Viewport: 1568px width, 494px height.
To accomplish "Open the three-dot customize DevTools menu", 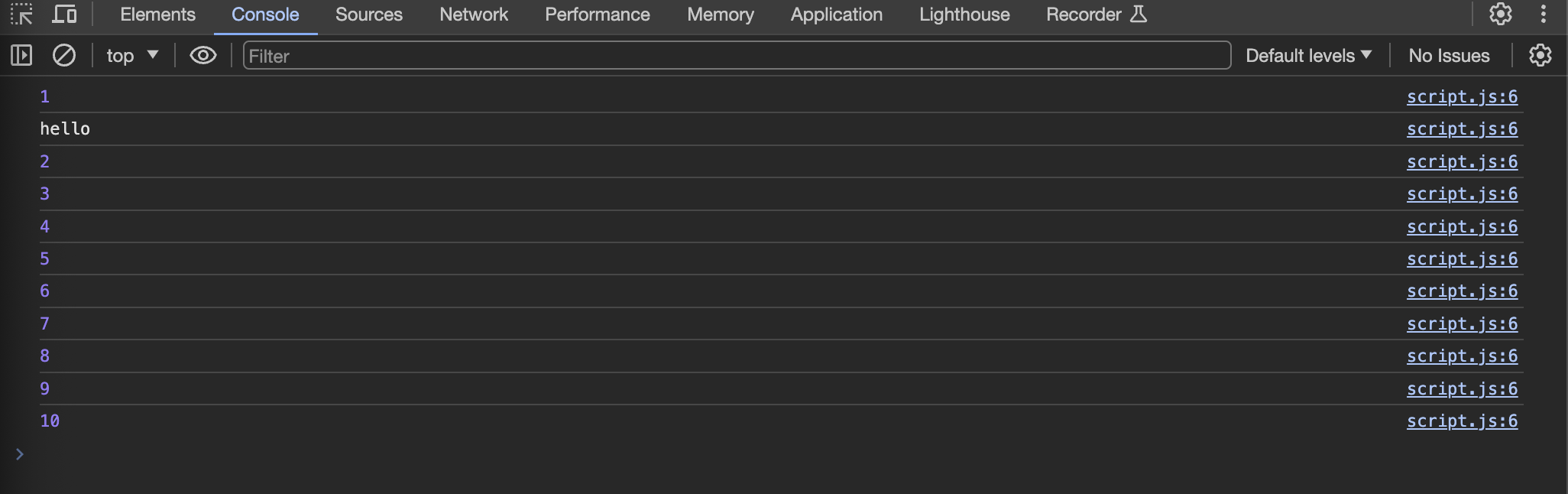I will pyautogui.click(x=1544, y=15).
